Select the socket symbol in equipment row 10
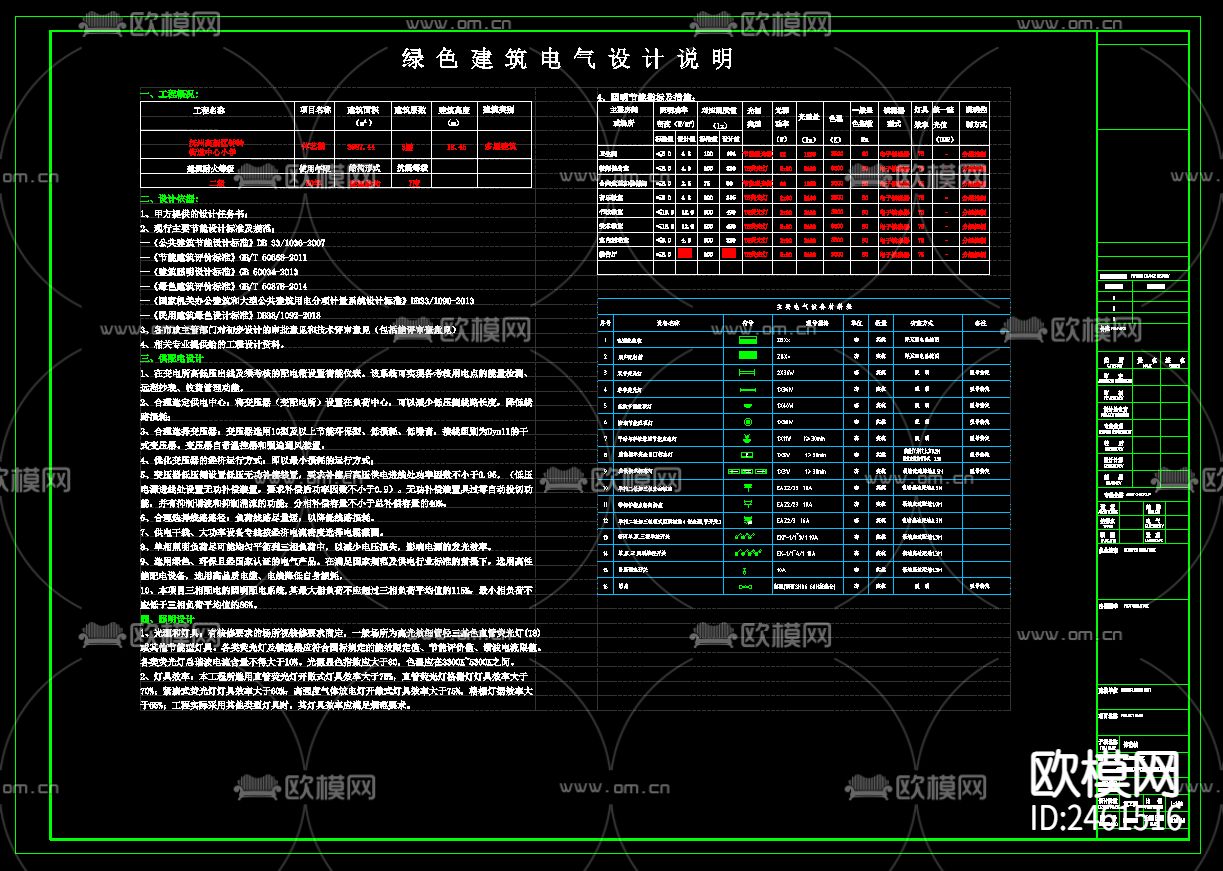The width and height of the screenshot is (1223, 871). click(x=748, y=487)
